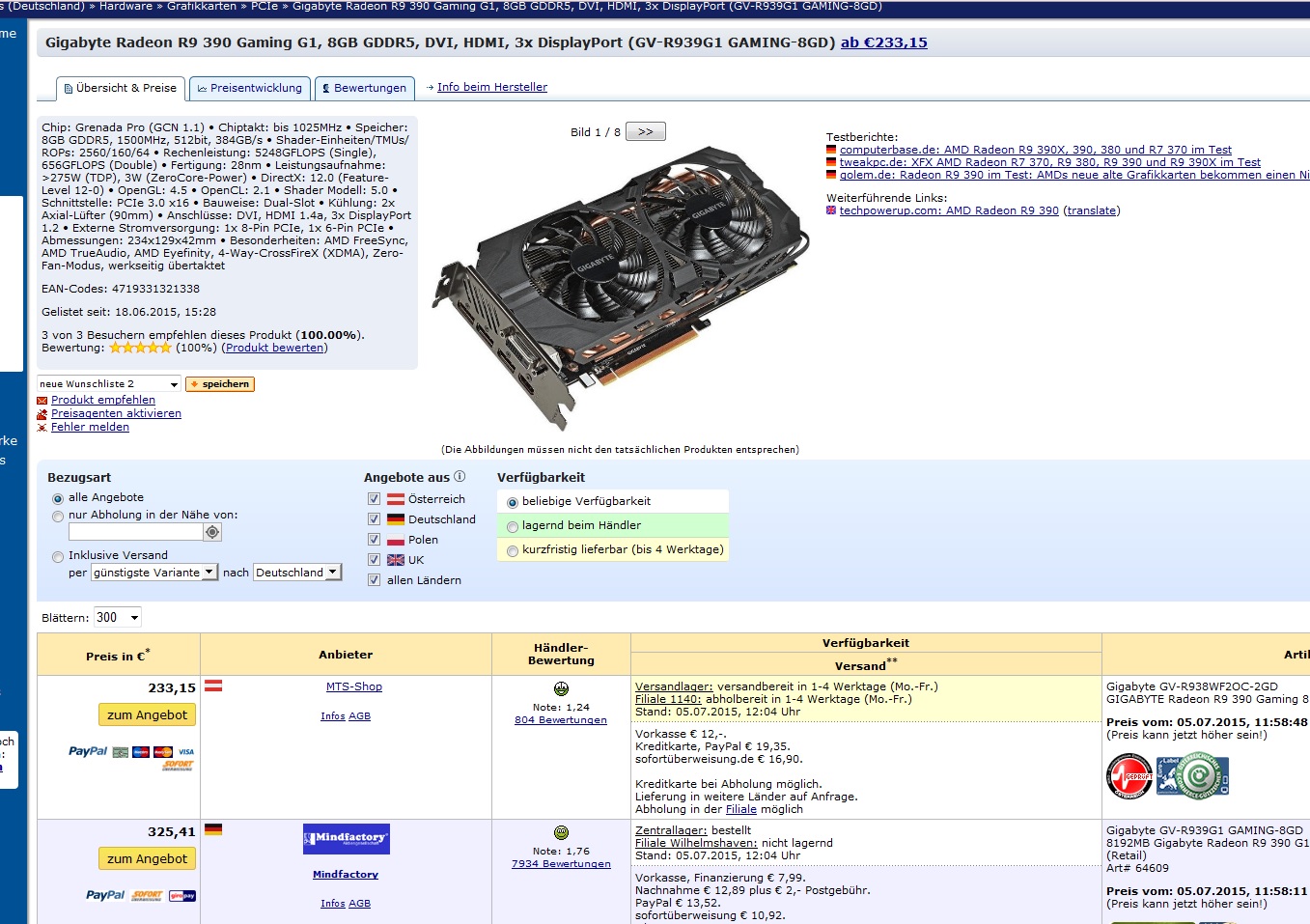This screenshot has width=1310, height=924.
Task: Open the Preisentwicklung tab
Action: (x=250, y=88)
